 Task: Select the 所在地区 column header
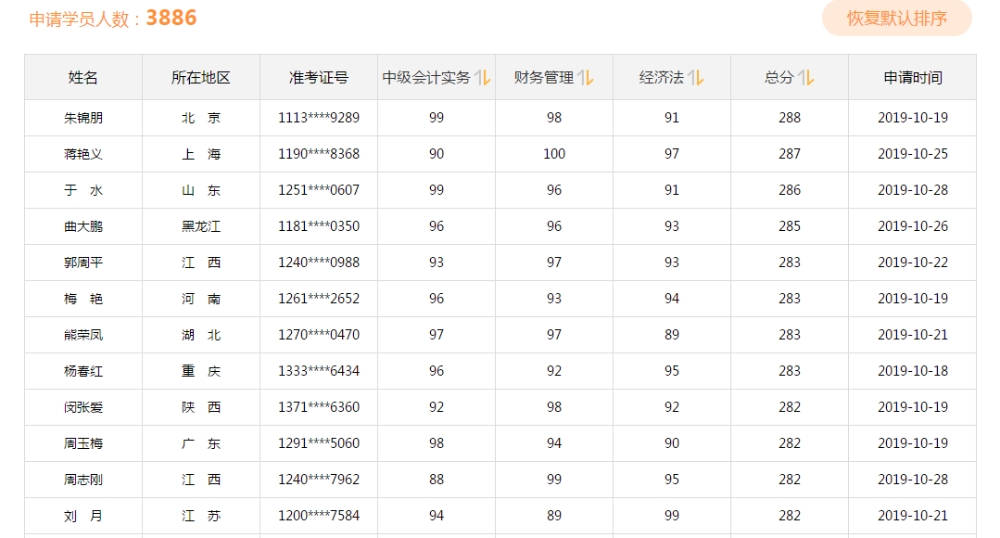[201, 77]
